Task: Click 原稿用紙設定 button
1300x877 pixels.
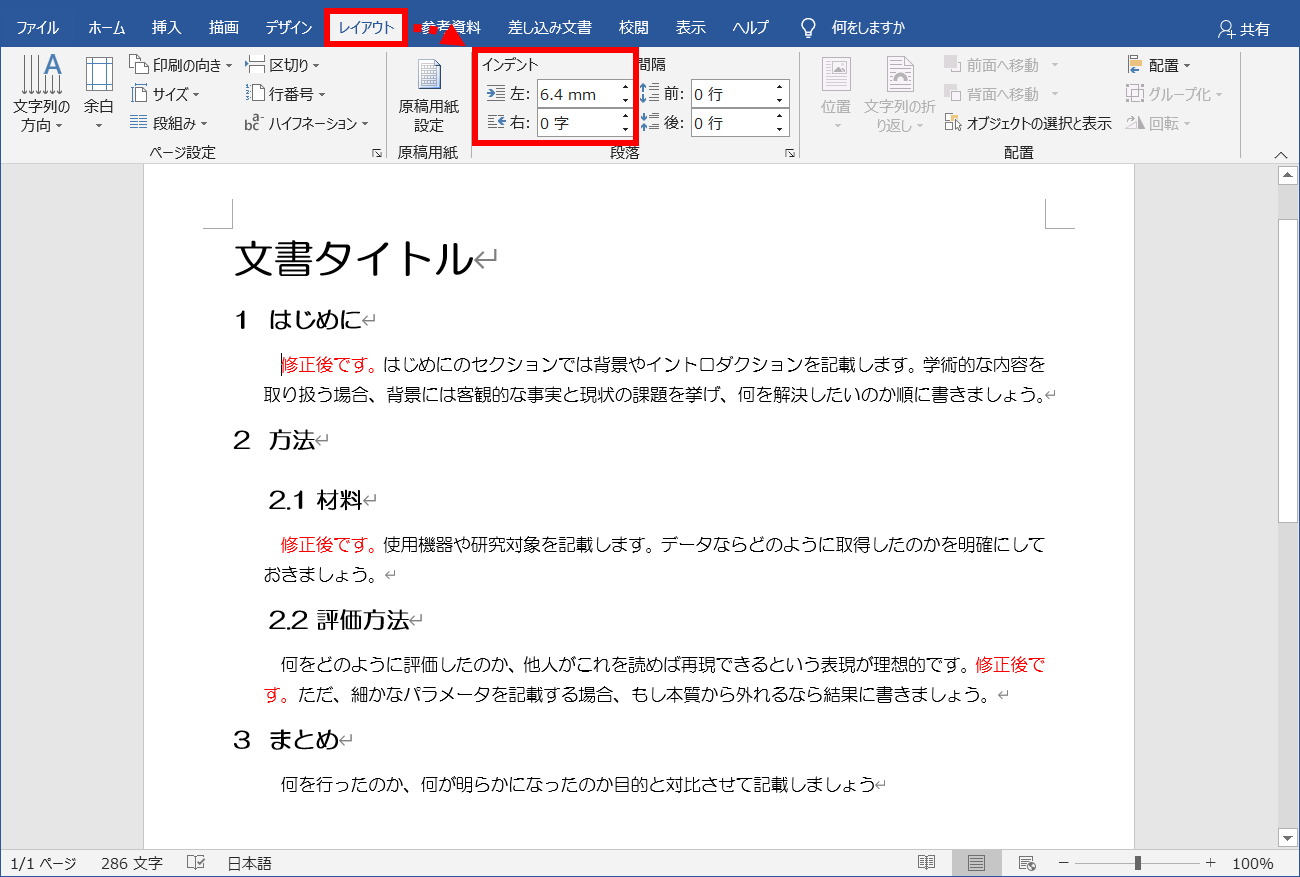Action: [x=428, y=97]
